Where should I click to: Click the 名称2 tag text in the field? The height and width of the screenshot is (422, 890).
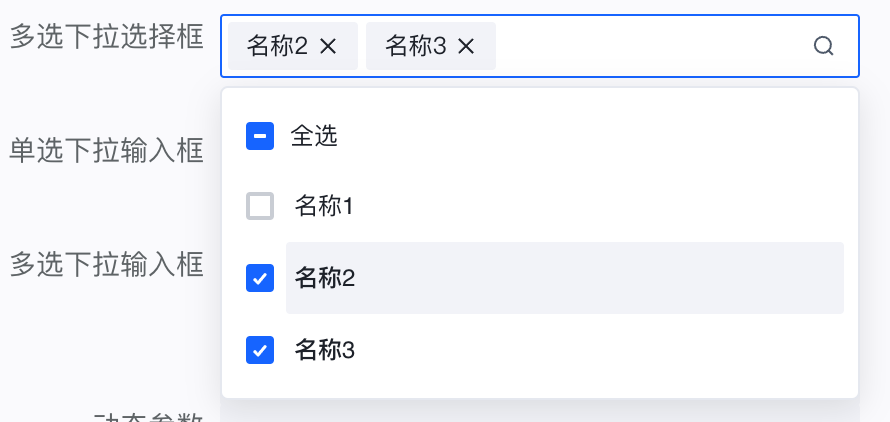tap(277, 46)
